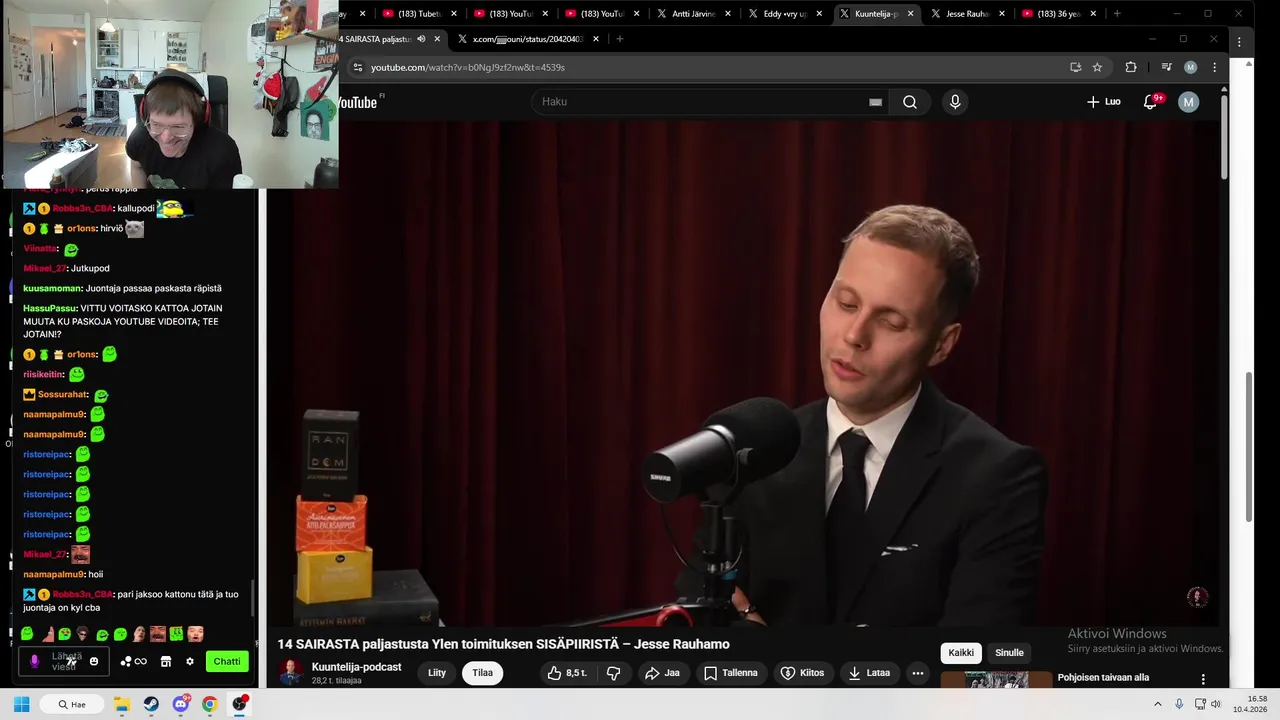1280x720 pixels.
Task: Open the three-dot more actions menu
Action: tap(917, 673)
